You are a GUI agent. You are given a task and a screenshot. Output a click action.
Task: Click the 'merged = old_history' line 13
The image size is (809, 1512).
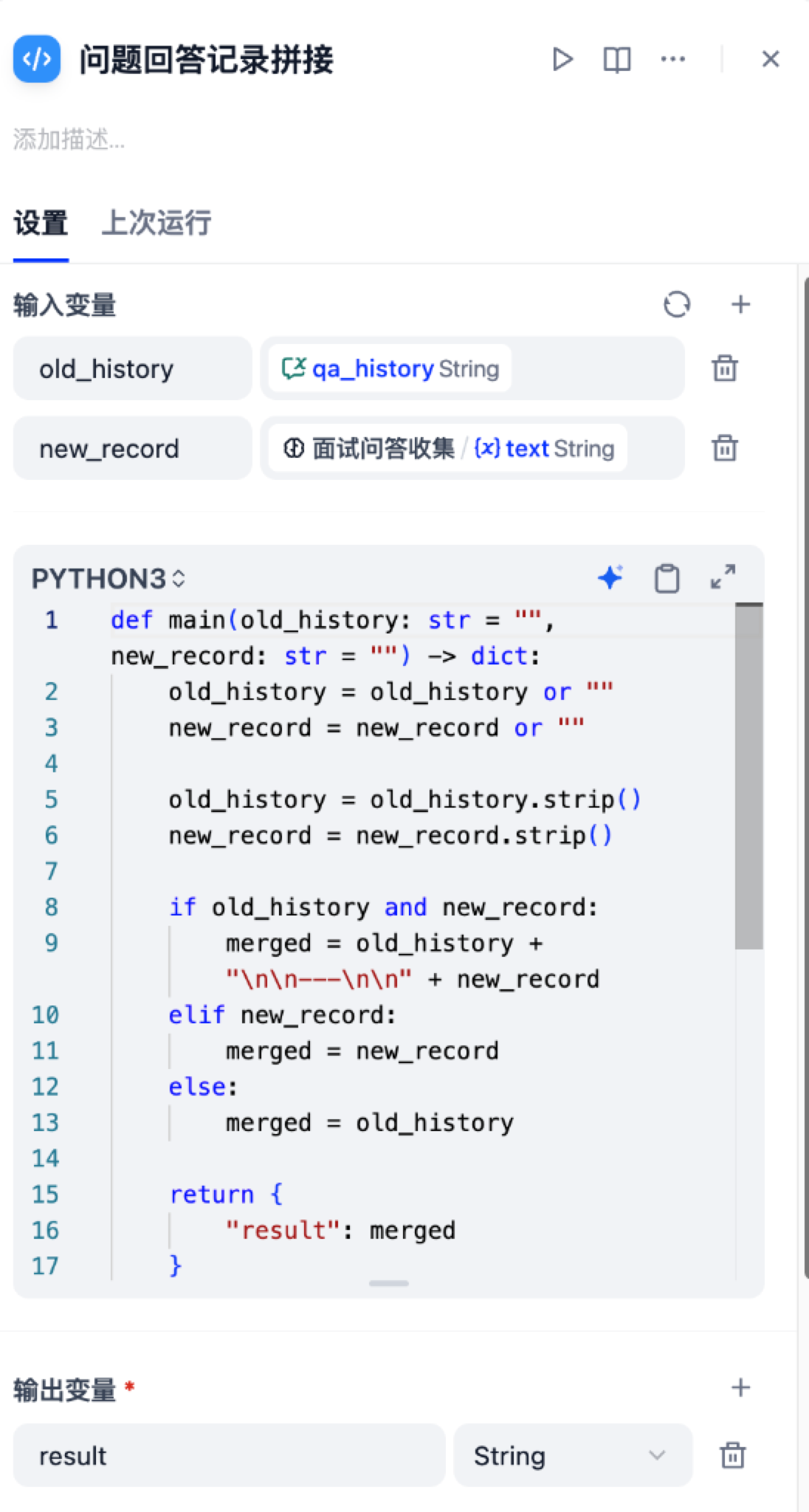[x=369, y=1123]
